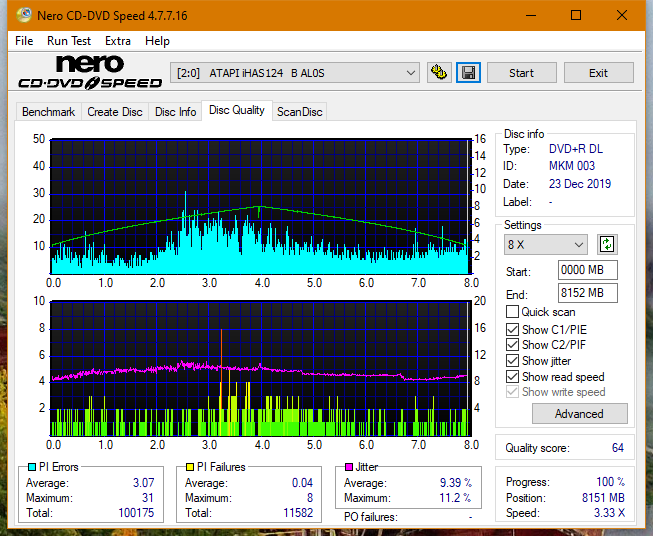Image resolution: width=653 pixels, height=536 pixels.
Task: Click the disc type DVD+R DL
Action: click(576, 149)
